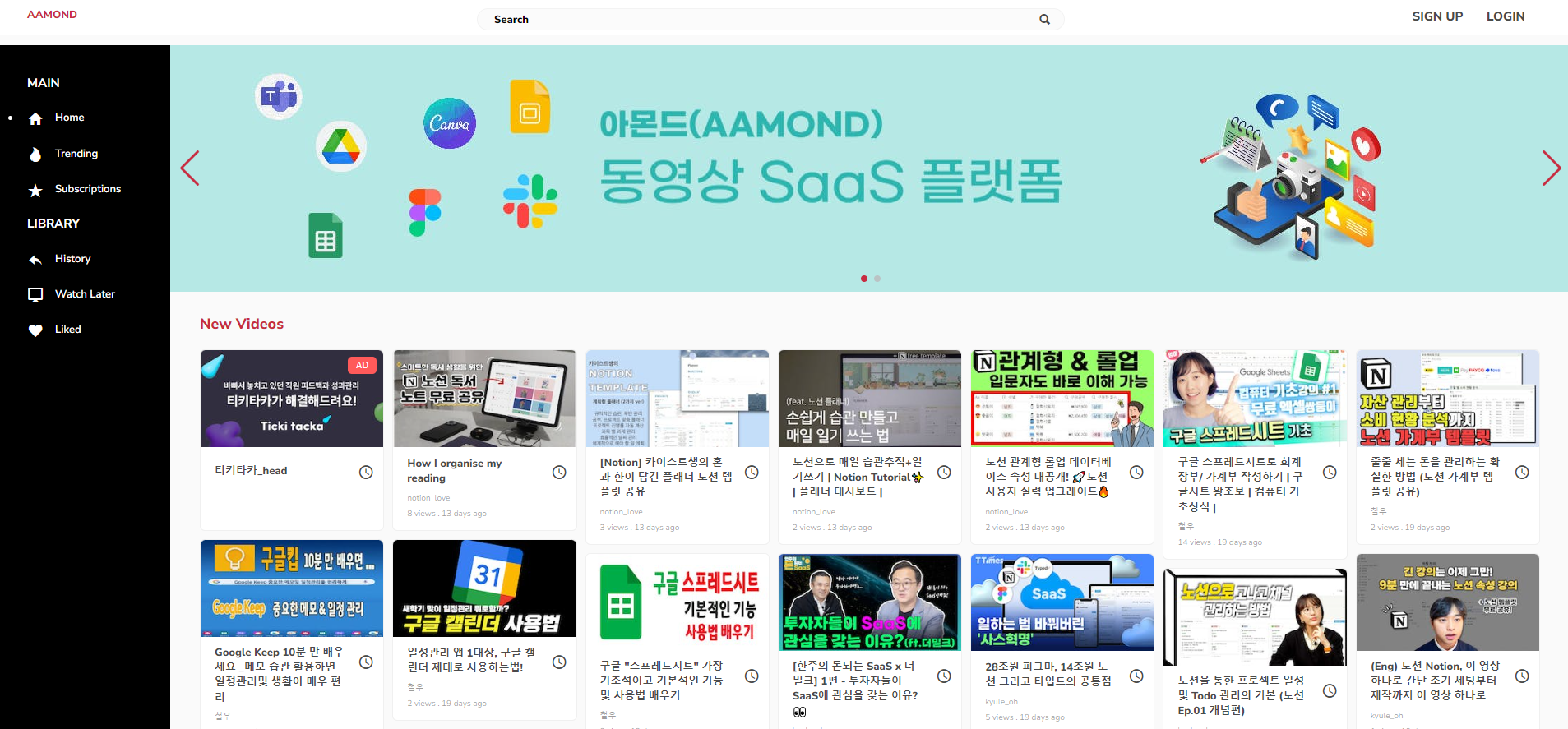Open the 노션 독서 노트 무료 공유 thumbnail
Image resolution: width=1568 pixels, height=729 pixels.
[x=484, y=399]
